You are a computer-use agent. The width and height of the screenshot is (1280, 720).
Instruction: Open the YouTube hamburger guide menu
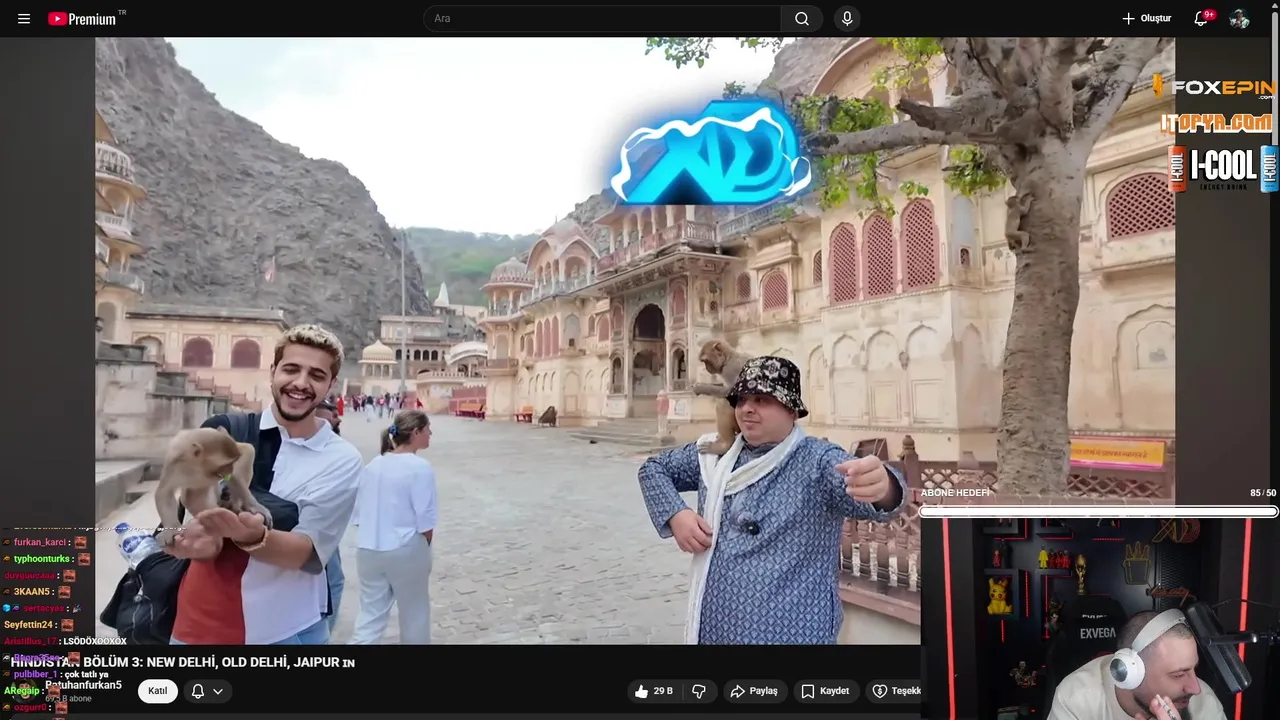[24, 19]
